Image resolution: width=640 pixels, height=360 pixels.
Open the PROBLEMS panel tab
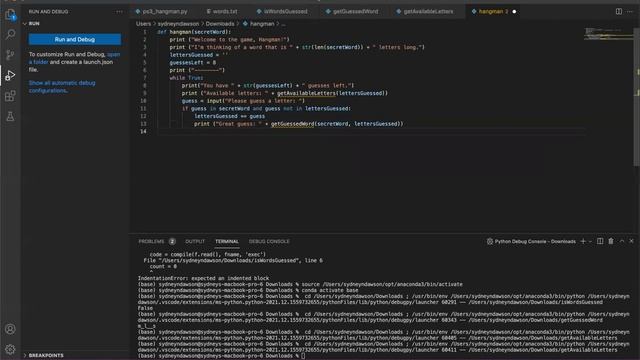[151, 242]
